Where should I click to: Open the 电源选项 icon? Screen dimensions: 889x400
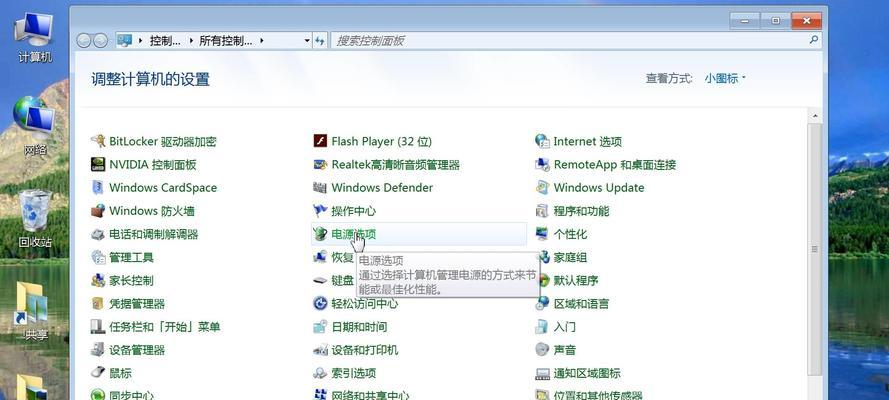320,234
